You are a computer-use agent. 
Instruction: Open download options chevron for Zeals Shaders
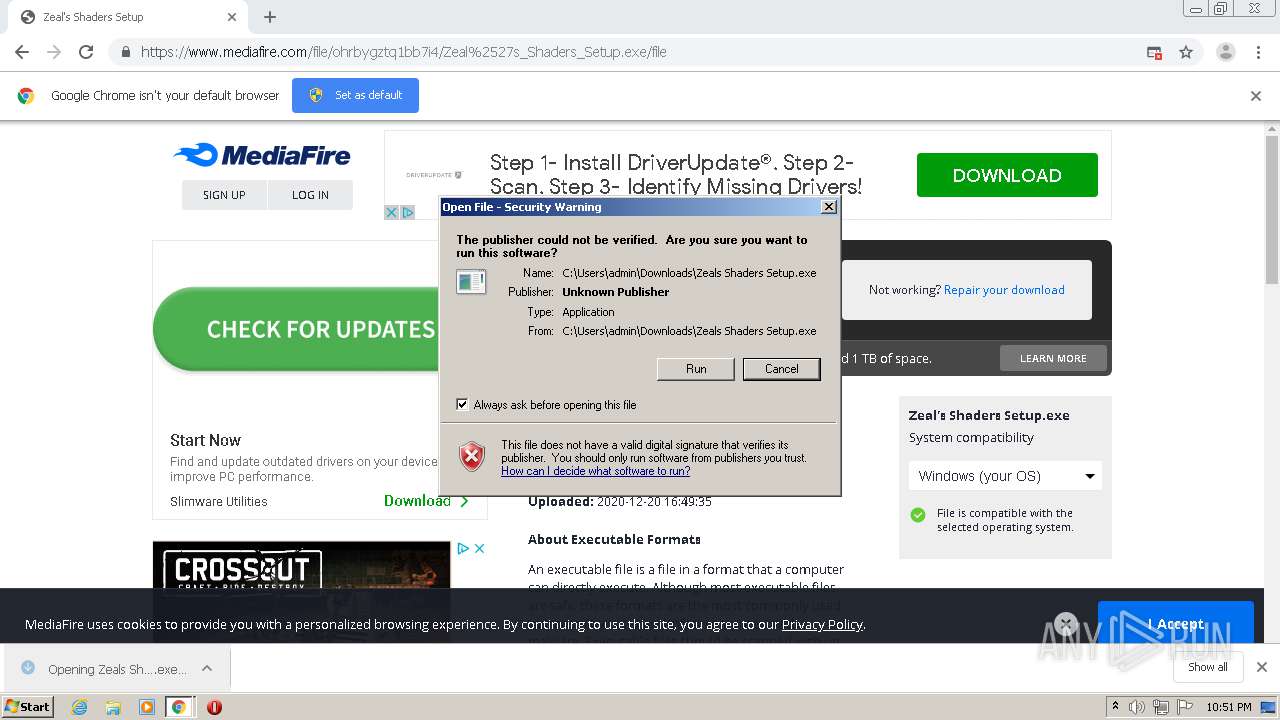coord(207,668)
